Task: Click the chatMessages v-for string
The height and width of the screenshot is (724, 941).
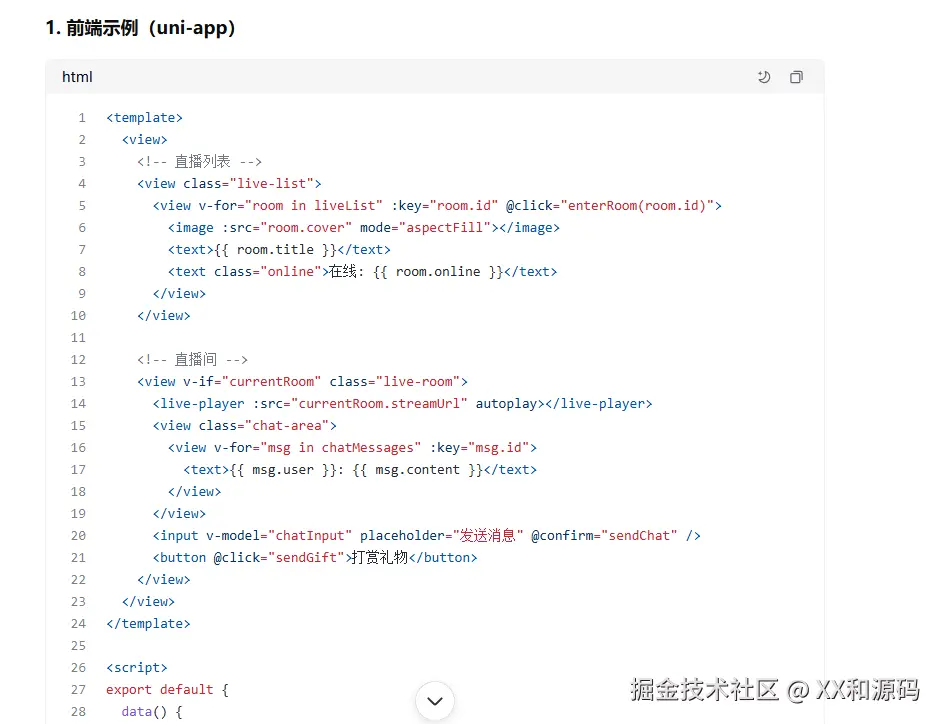Action: 339,448
